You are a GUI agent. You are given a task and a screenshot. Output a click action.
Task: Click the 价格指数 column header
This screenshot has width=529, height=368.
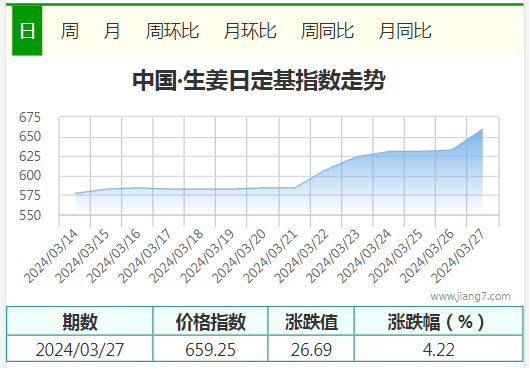coord(210,321)
